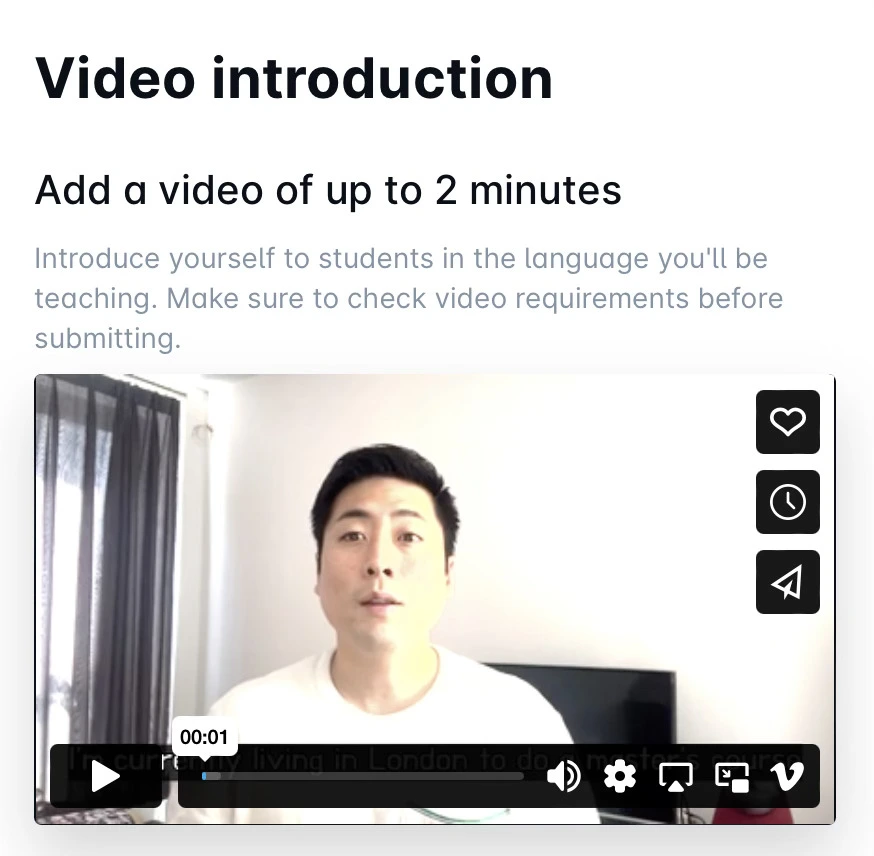The image size is (874, 856).
Task: Add video to Watch Later clock icon
Action: click(x=788, y=502)
